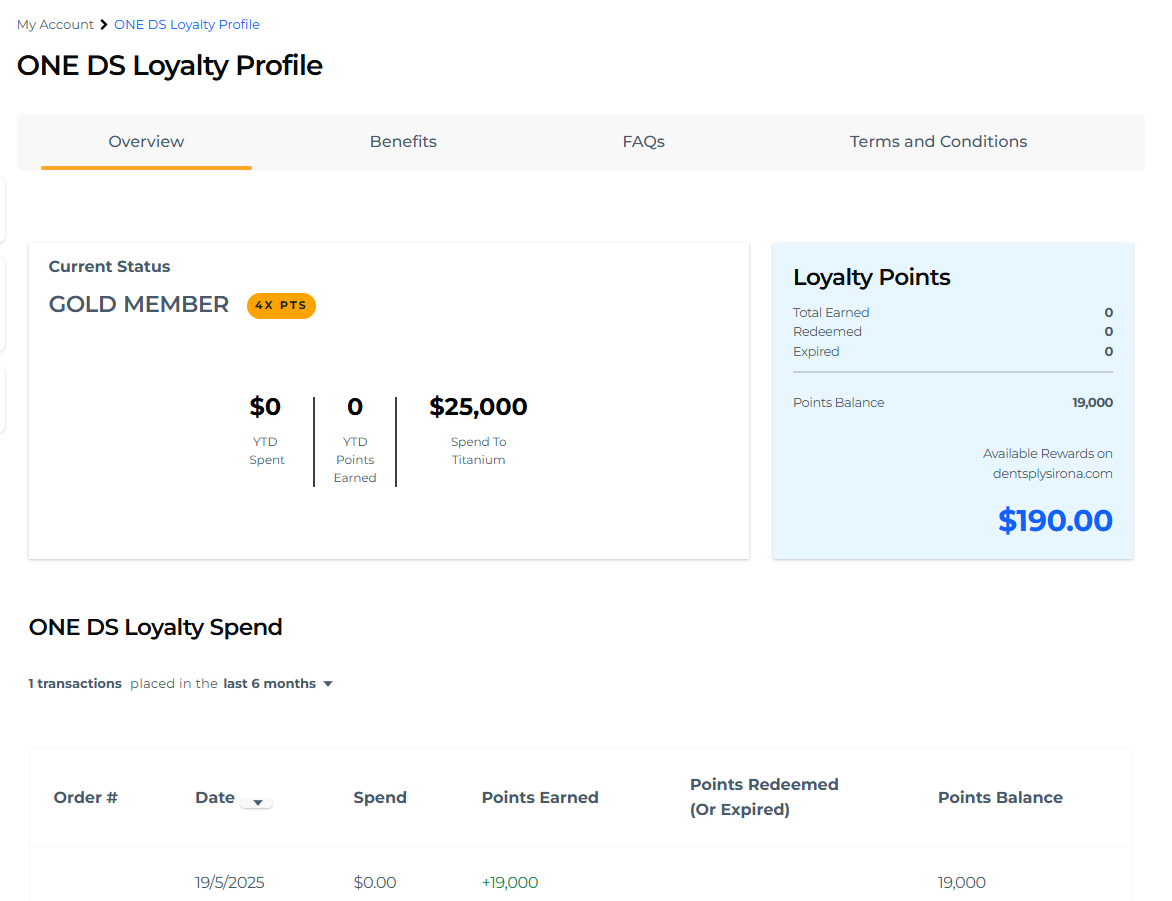Switch to the Benefits tab
The width and height of the screenshot is (1172, 901).
click(x=403, y=141)
